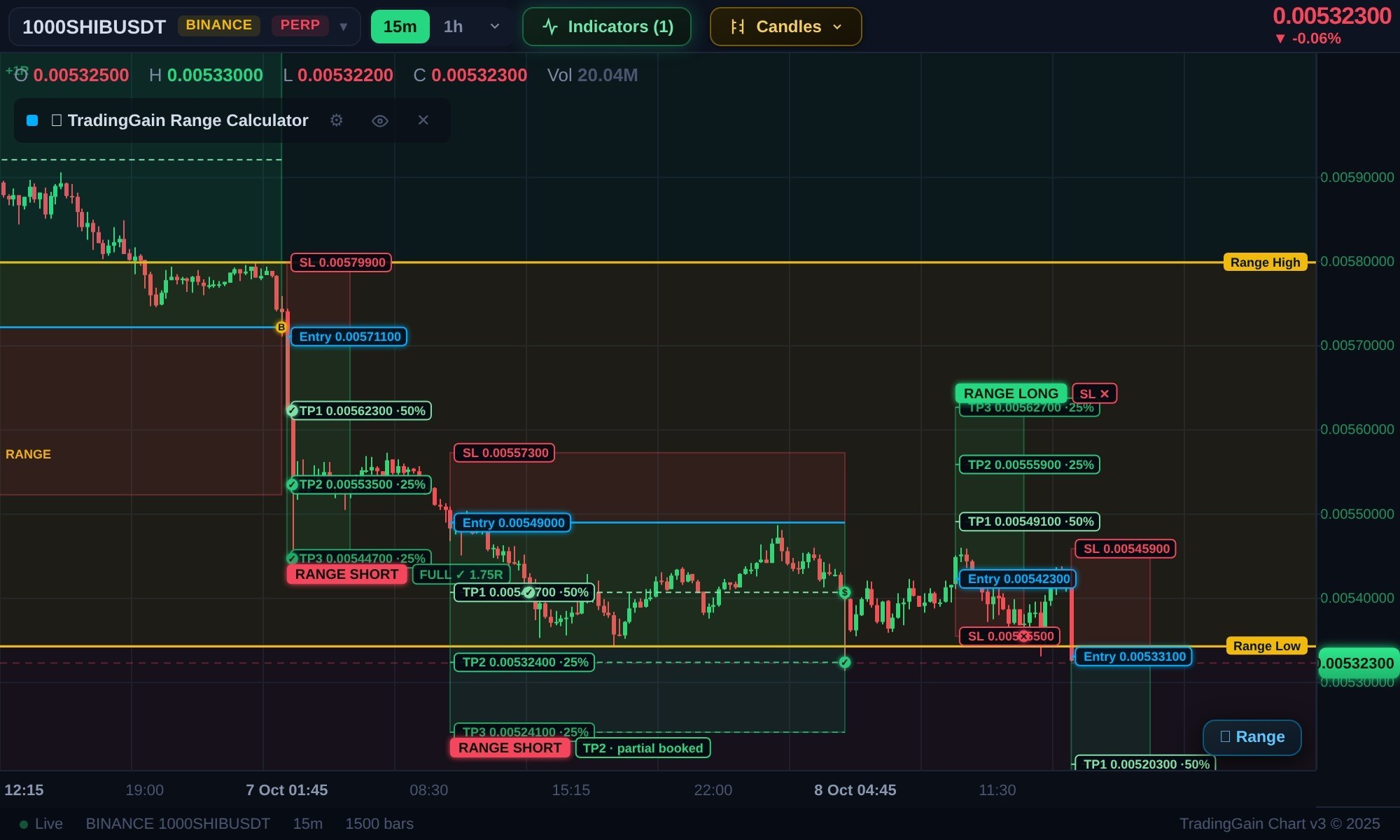Screen dimensions: 1400x840
Task: Remove Range Calculator indicator with the X
Action: click(x=423, y=120)
